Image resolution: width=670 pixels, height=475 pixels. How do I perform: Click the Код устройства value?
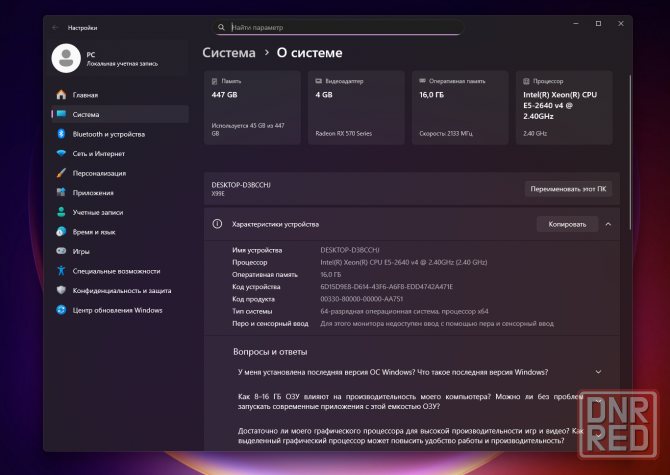[387, 287]
